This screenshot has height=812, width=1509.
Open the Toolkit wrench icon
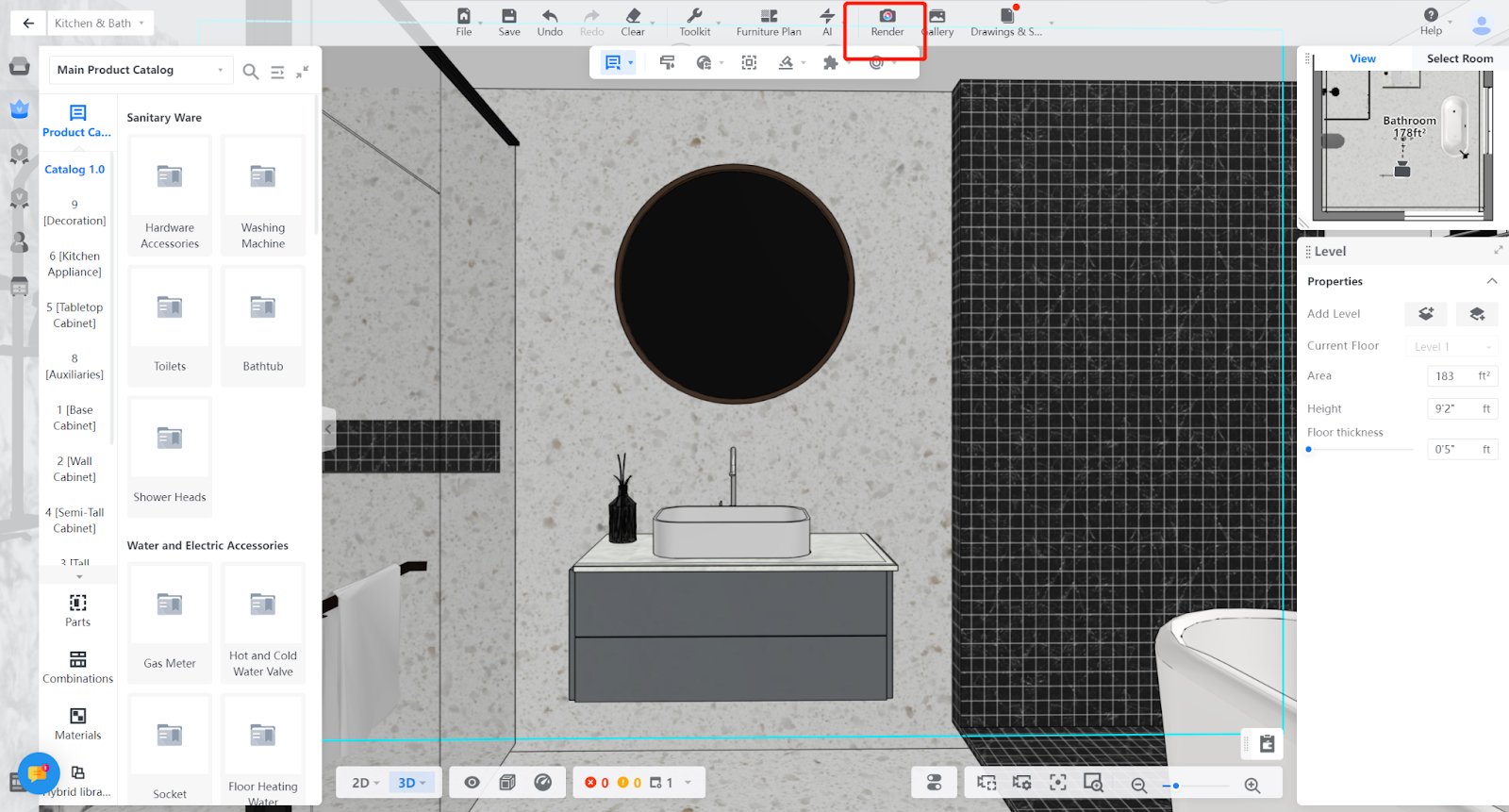[x=695, y=17]
